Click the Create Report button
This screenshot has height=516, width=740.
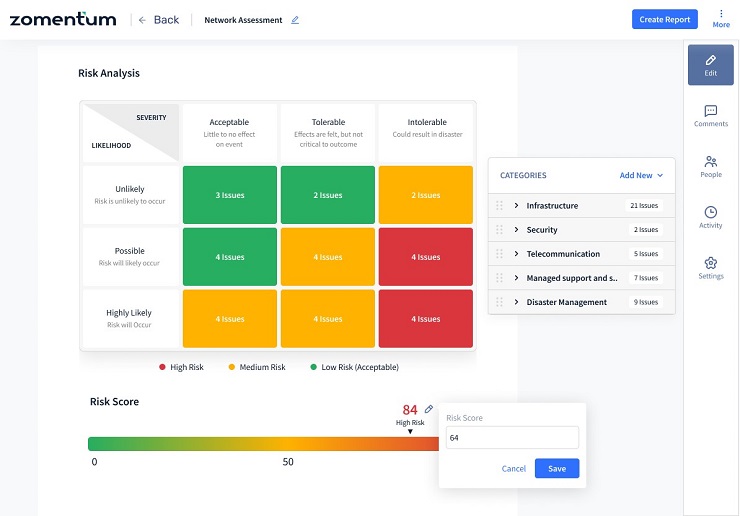(664, 19)
